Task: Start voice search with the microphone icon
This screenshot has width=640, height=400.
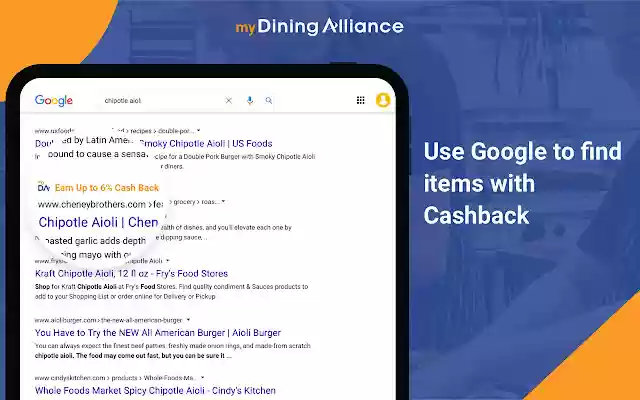Action: (x=250, y=100)
